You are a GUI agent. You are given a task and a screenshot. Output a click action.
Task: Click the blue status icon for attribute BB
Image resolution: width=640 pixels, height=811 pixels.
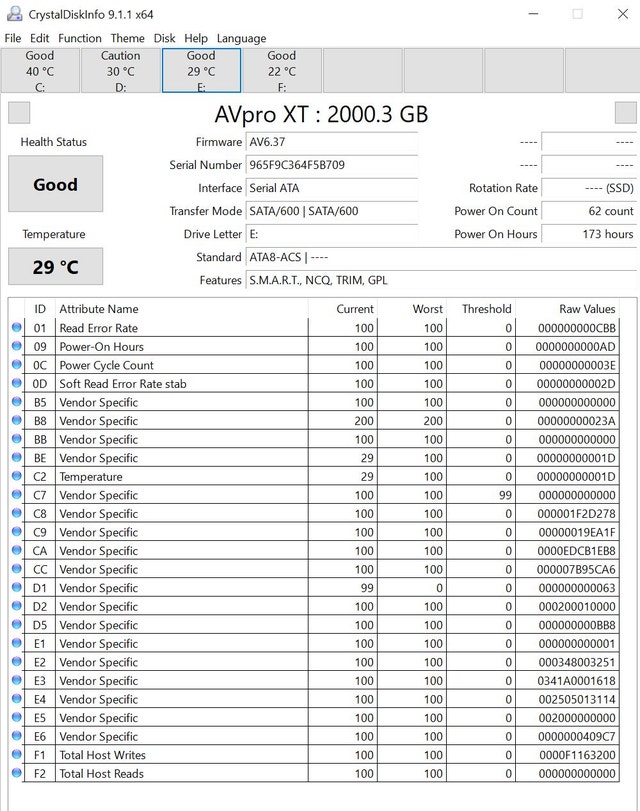point(17,439)
